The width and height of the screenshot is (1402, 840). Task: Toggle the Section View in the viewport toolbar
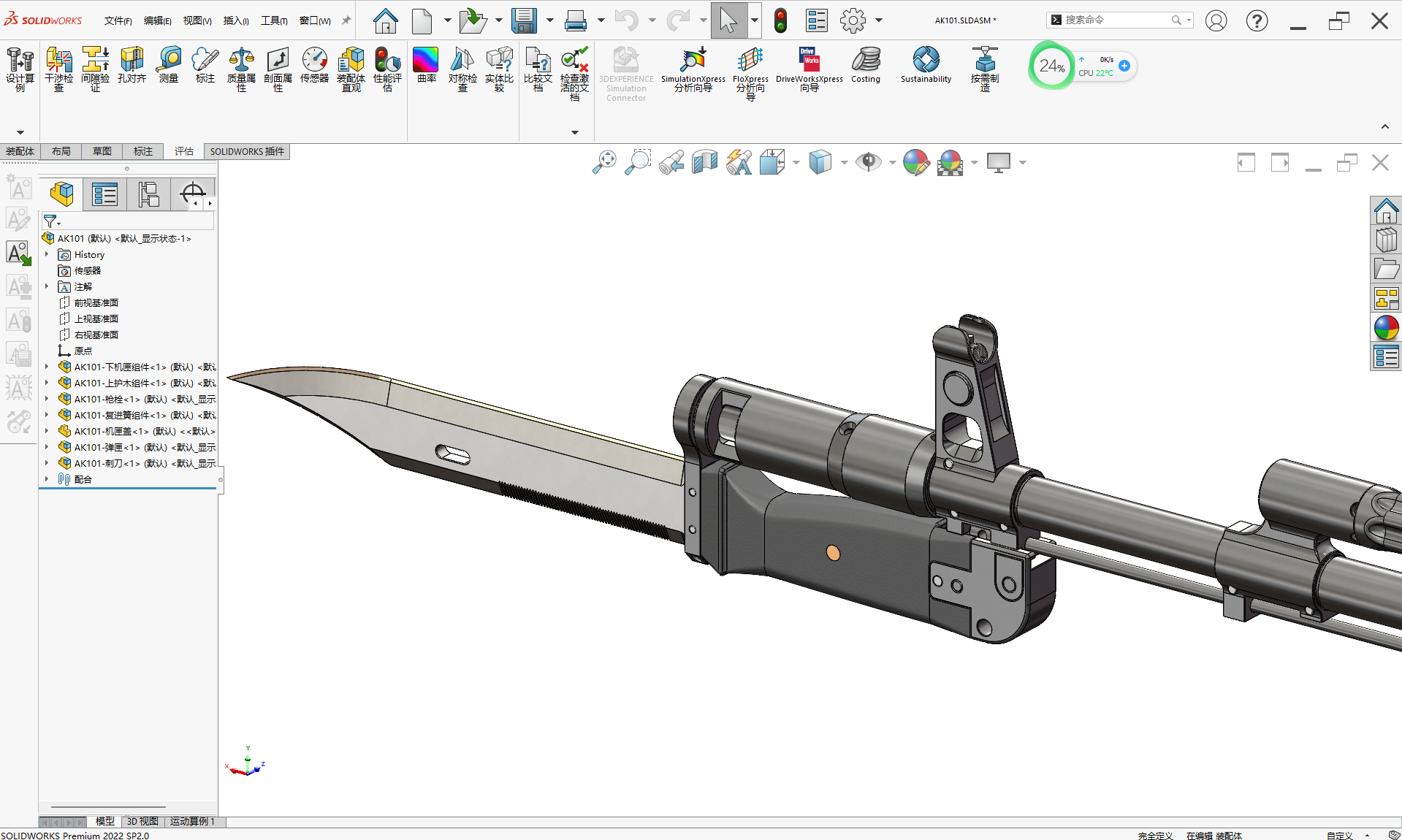[704, 162]
